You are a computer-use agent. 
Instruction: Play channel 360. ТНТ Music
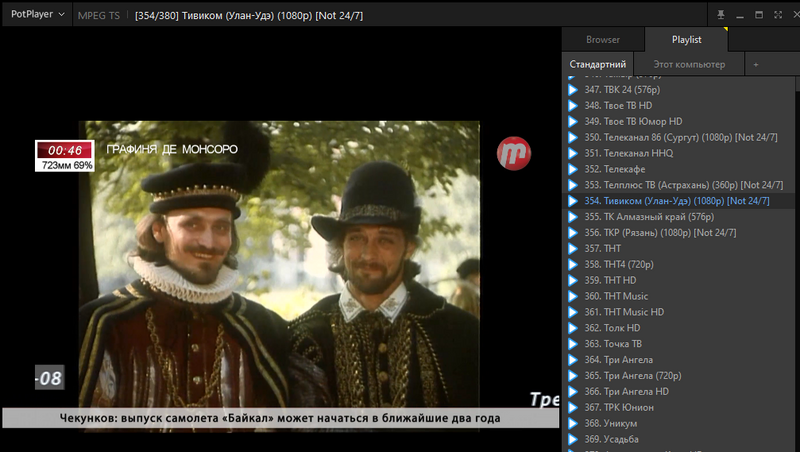click(x=680, y=296)
